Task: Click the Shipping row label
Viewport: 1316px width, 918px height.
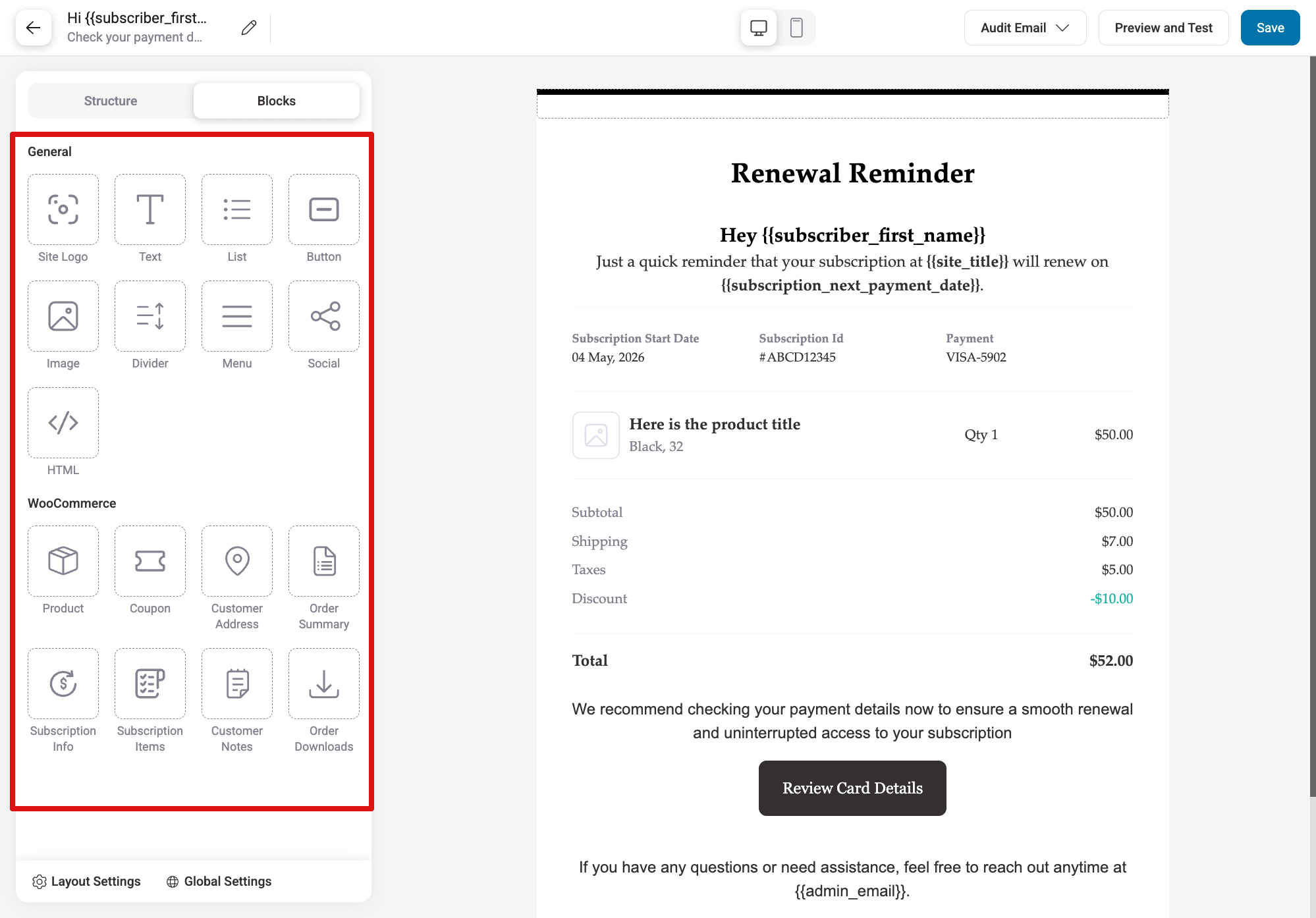Action: (x=599, y=541)
